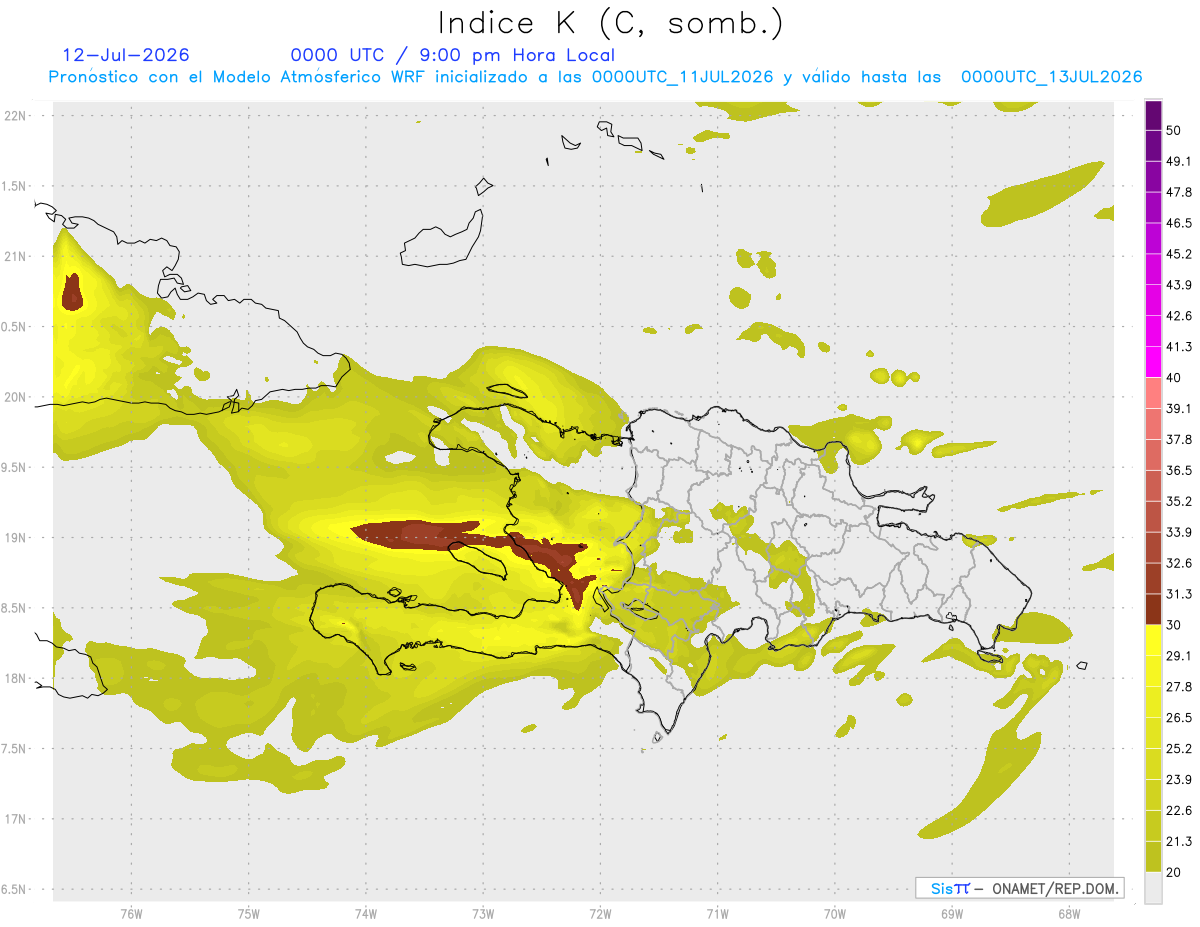1200x927 pixels.
Task: Pick the gray swatch below 20
Action: coord(1154,888)
